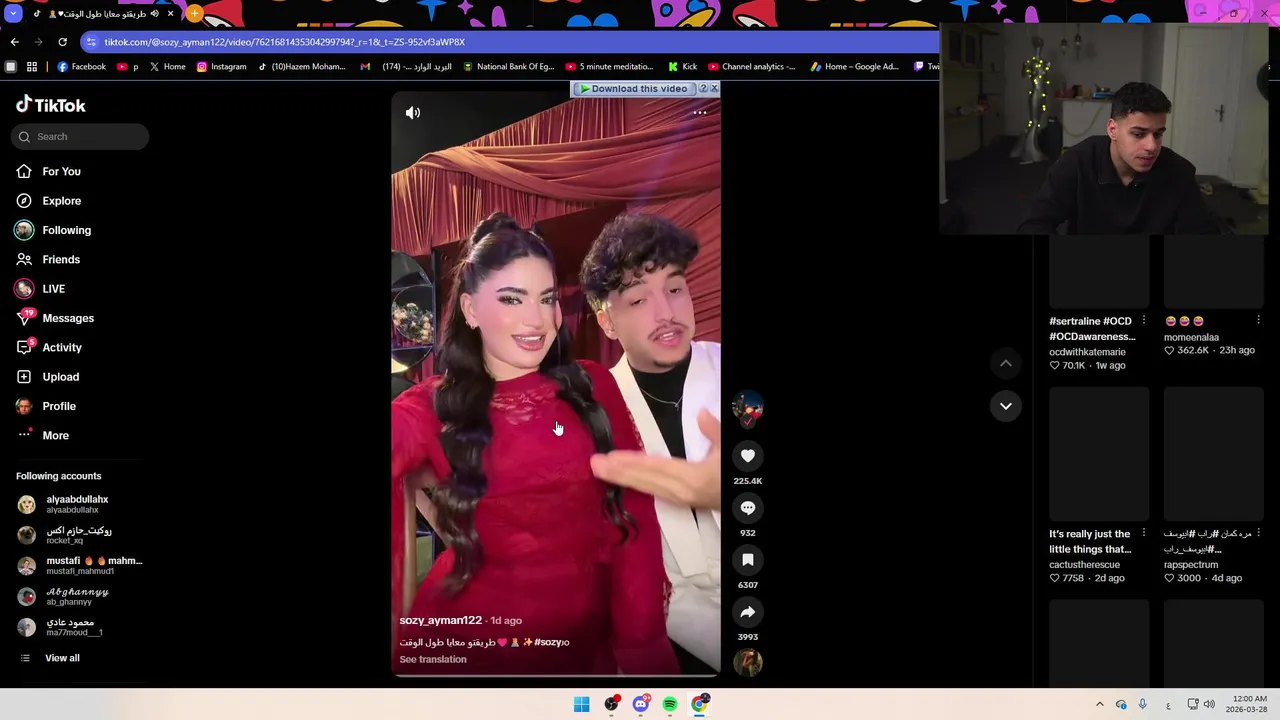Open the site info icon in address bar
1280x720 pixels.
tap(91, 42)
